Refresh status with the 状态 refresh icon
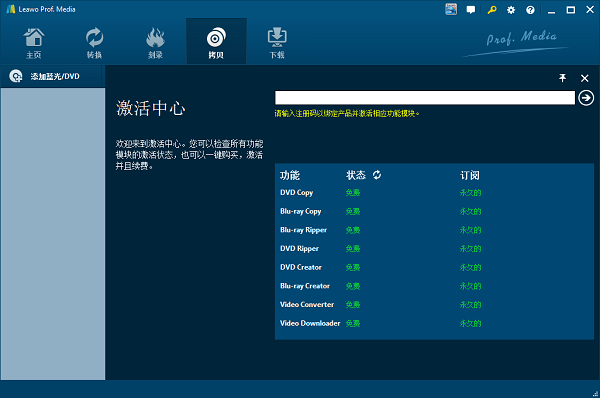 click(x=377, y=175)
